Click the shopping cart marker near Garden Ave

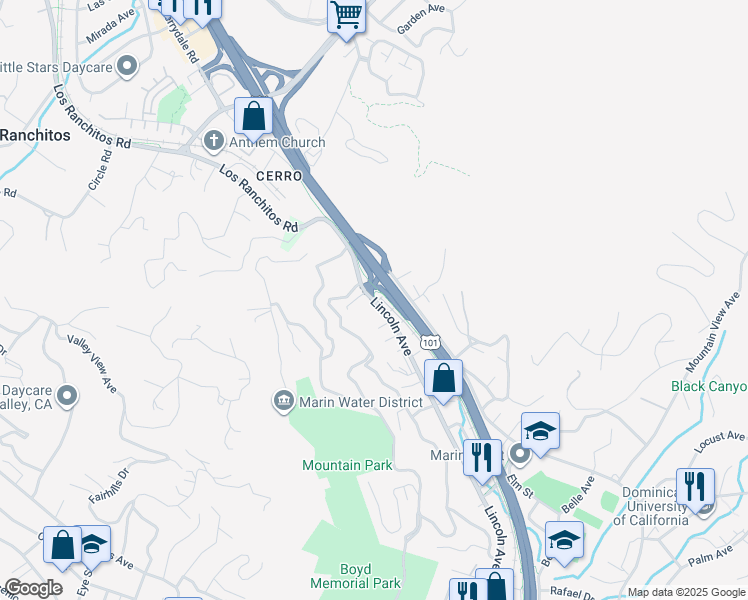347,18
